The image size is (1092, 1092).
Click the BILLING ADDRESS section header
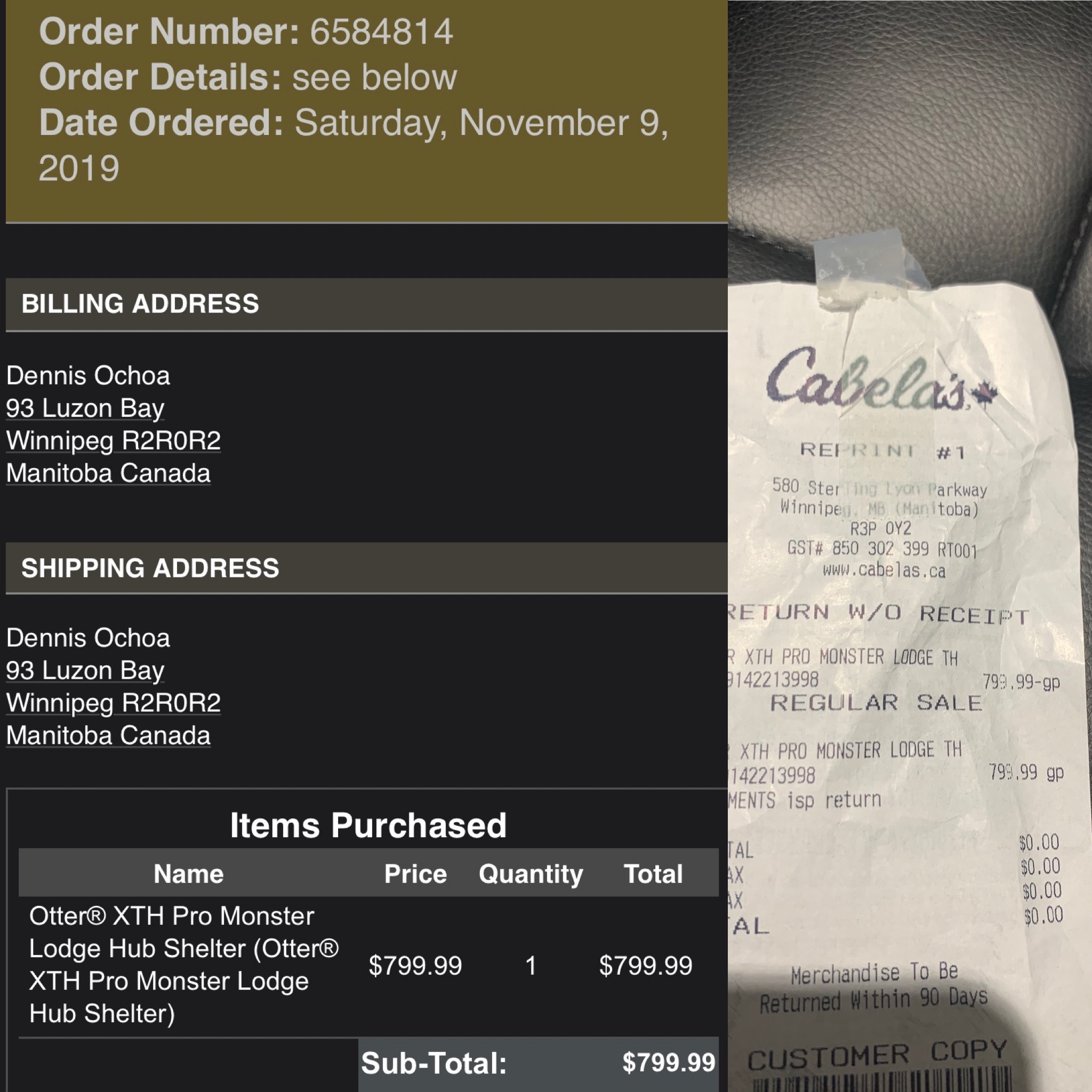coord(366,304)
